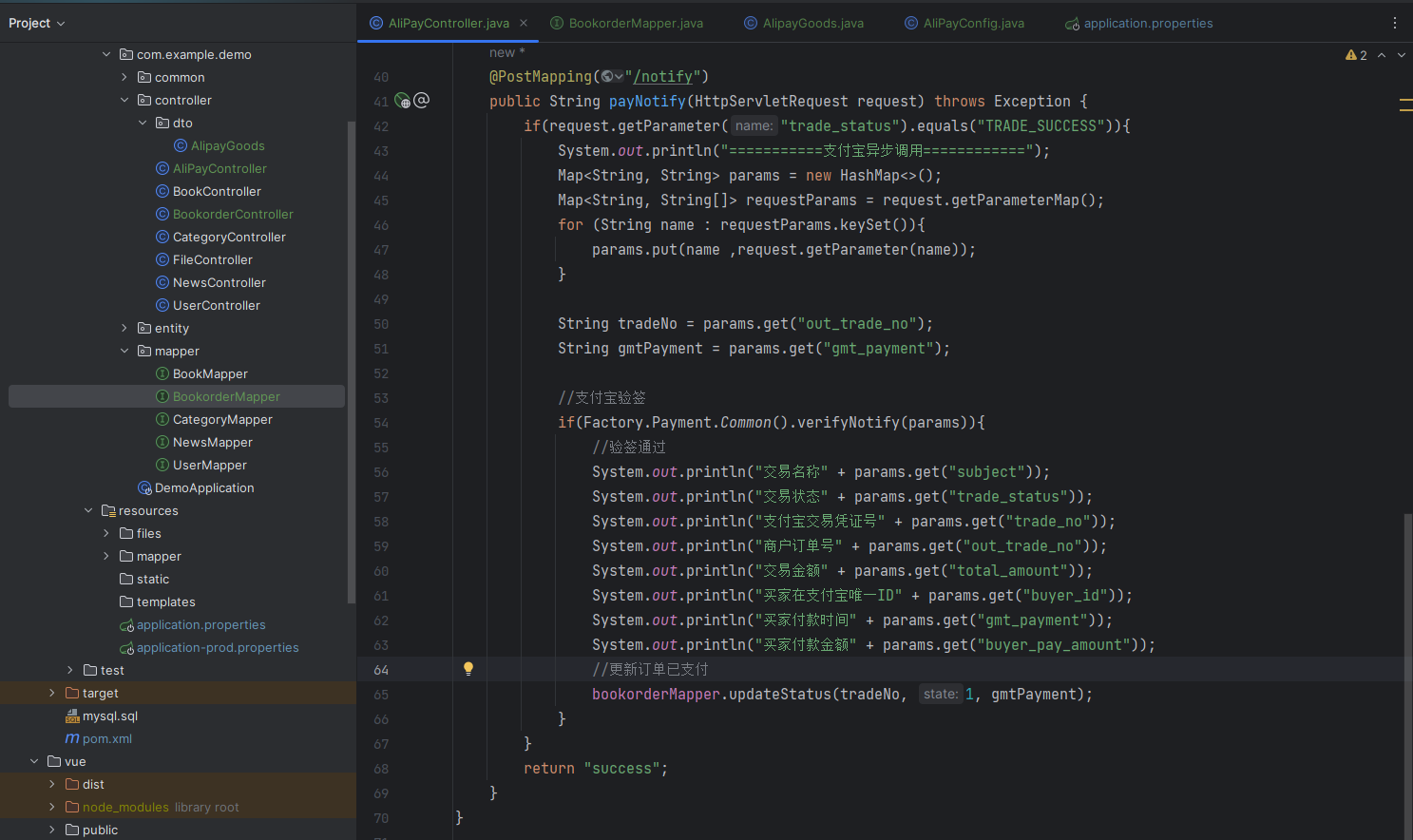Expand the files folder
This screenshot has width=1413, height=840.
[106, 533]
